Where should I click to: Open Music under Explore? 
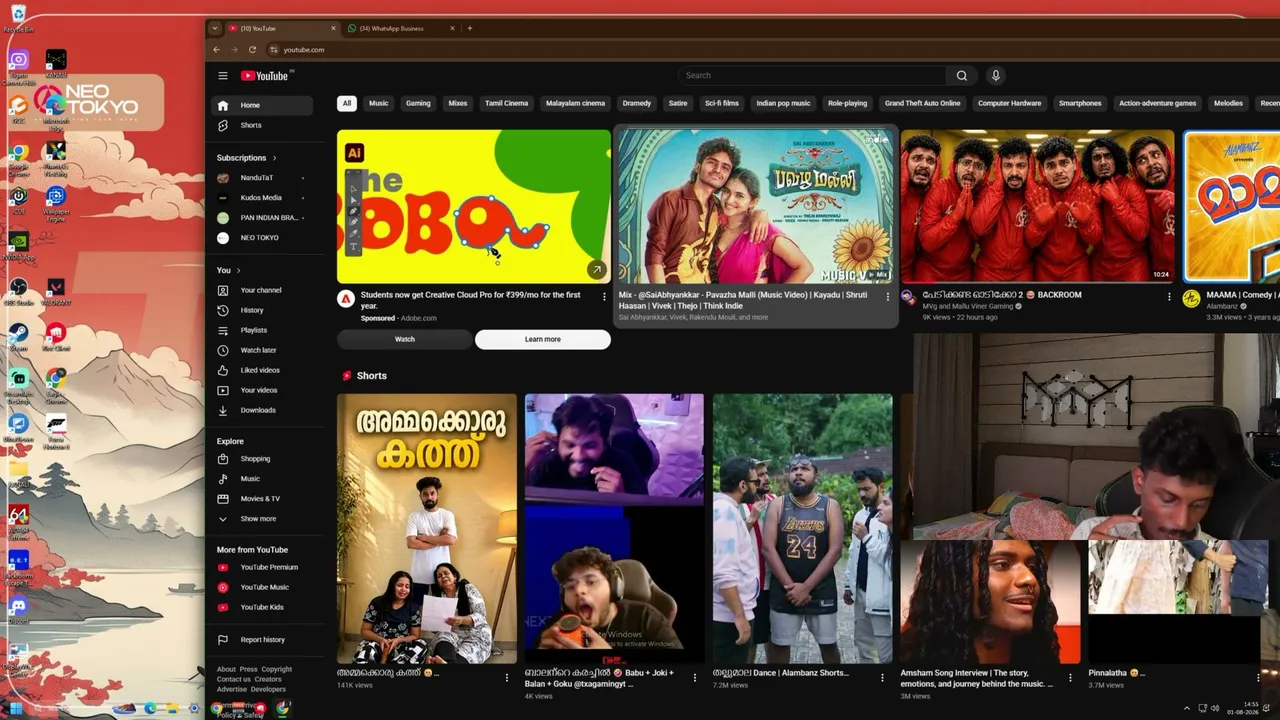pos(262,479)
